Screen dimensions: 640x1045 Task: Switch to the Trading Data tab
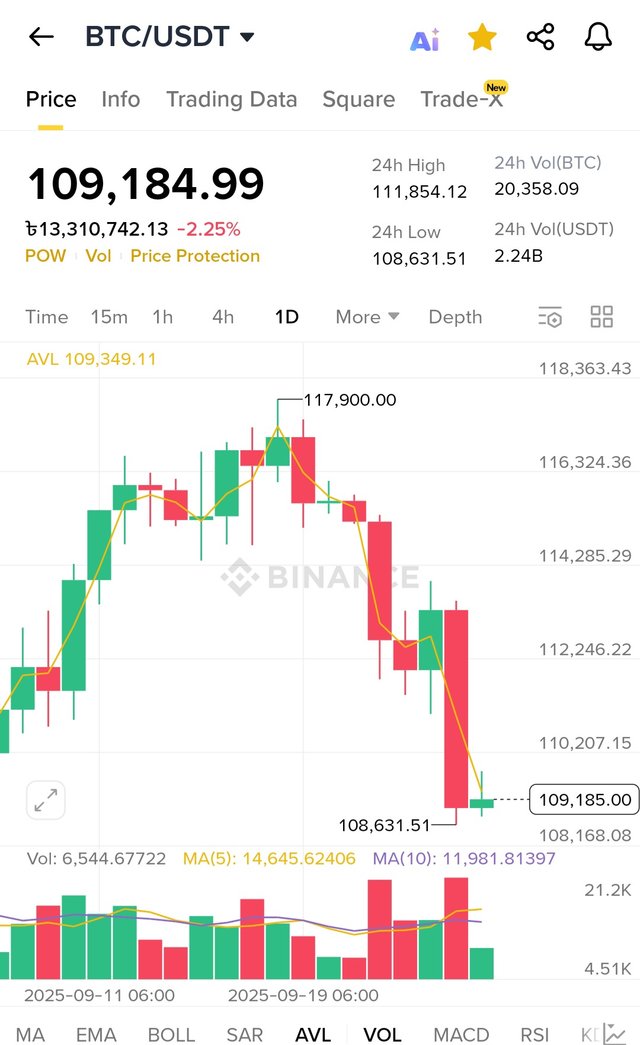[231, 99]
